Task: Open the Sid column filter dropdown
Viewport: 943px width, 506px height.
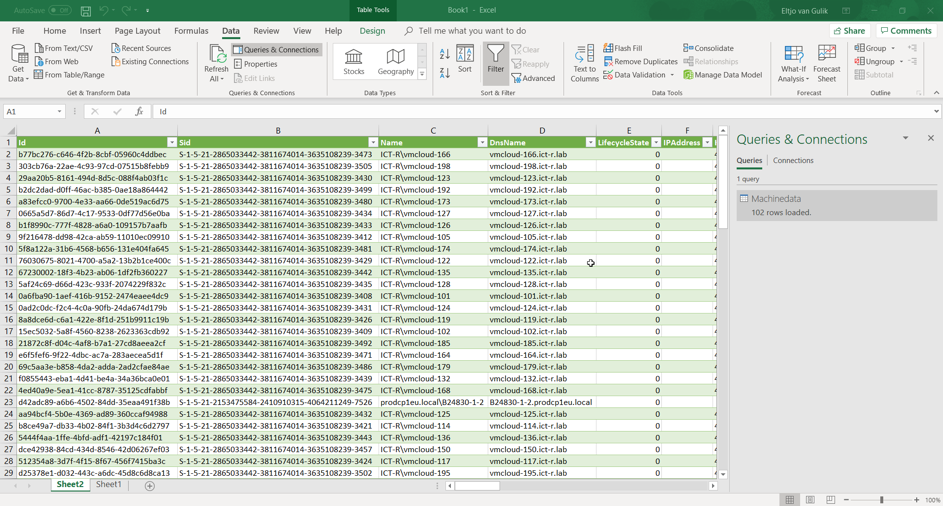Action: [x=373, y=143]
